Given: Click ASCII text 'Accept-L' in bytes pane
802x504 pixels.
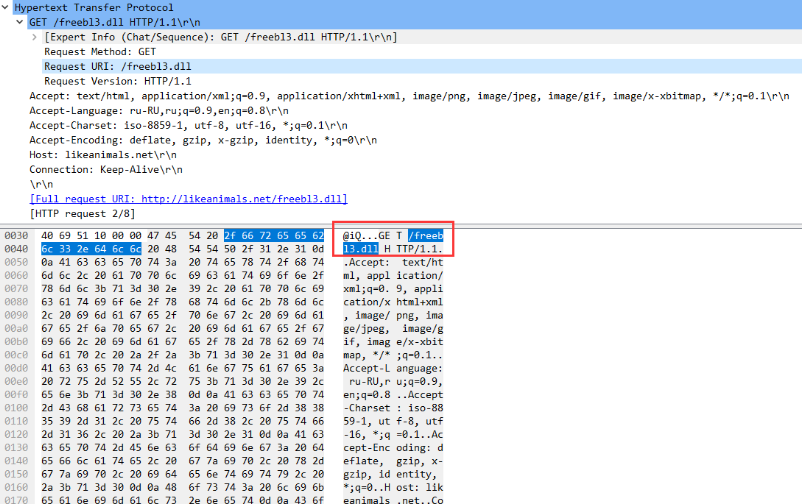Looking at the screenshot, I should [366, 368].
